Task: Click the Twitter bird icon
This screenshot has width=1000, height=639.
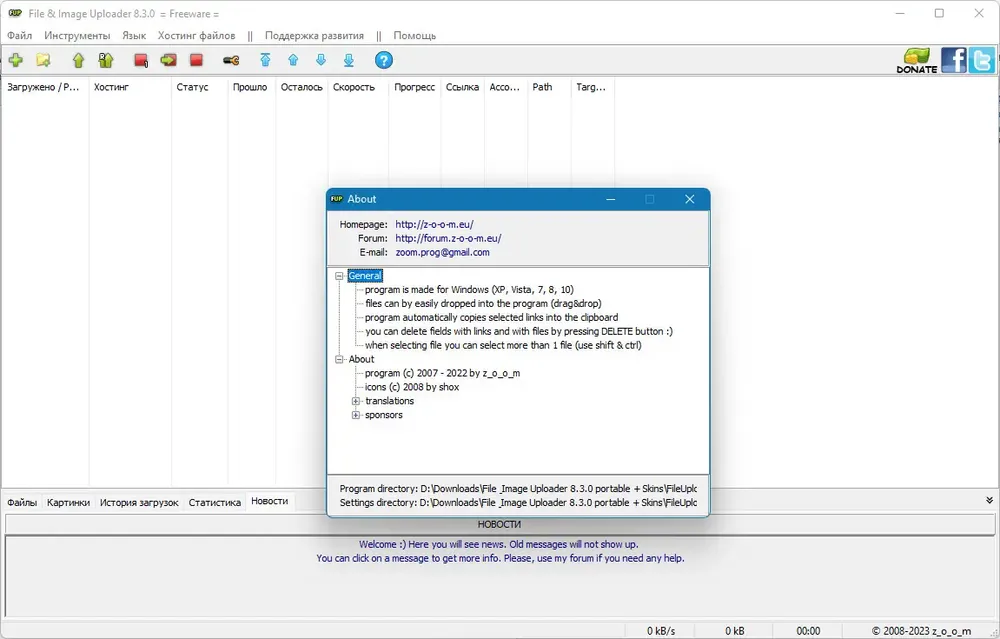Action: coord(981,60)
